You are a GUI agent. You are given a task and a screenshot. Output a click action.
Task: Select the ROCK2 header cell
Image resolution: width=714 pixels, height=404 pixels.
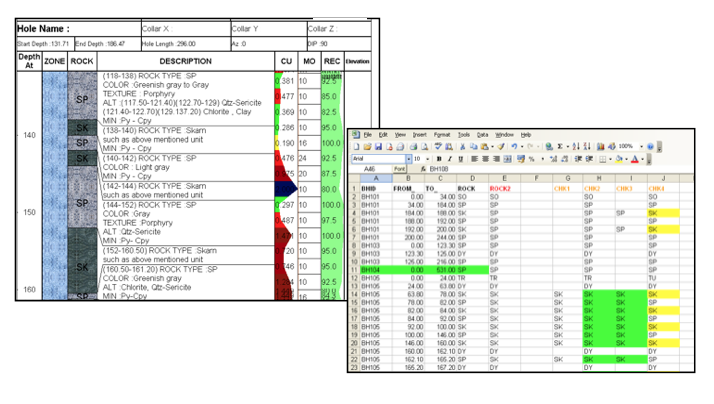point(502,188)
